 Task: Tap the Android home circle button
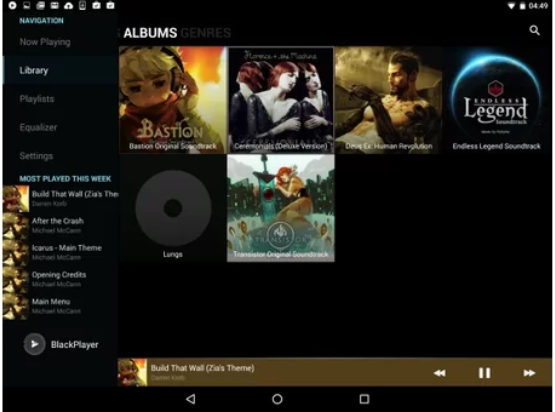coord(277,399)
